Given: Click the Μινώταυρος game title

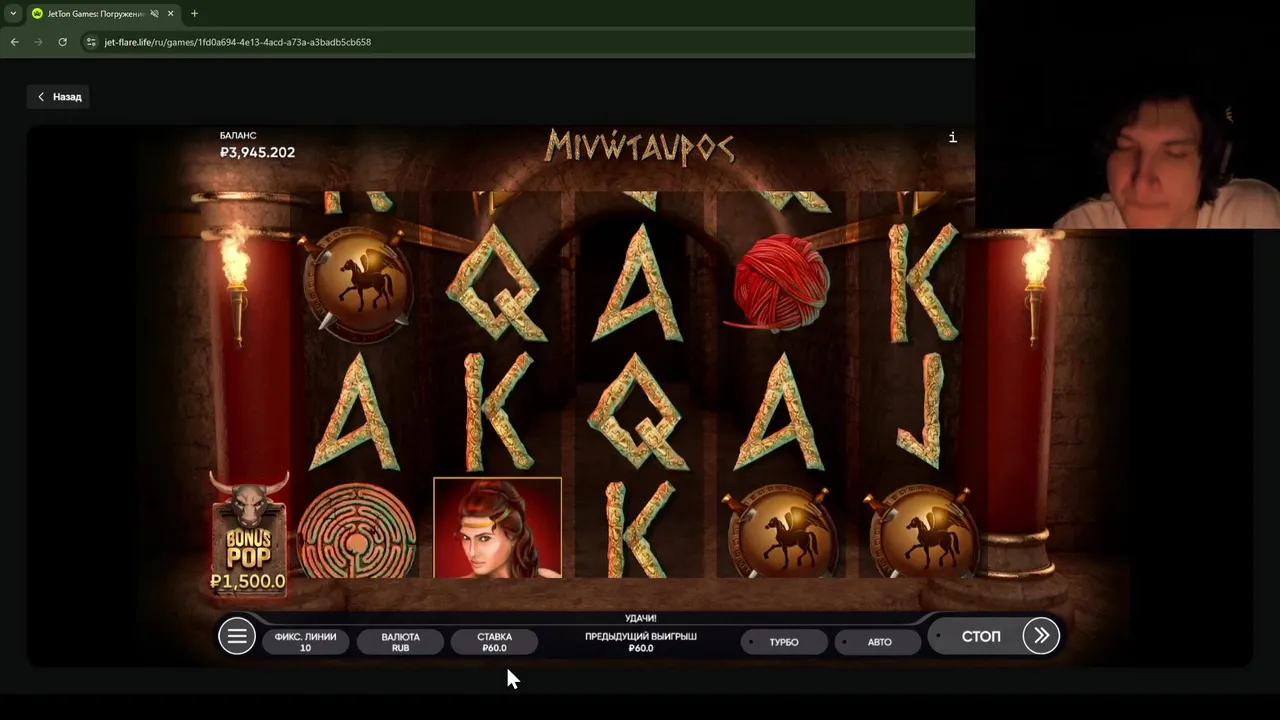Looking at the screenshot, I should (640, 148).
